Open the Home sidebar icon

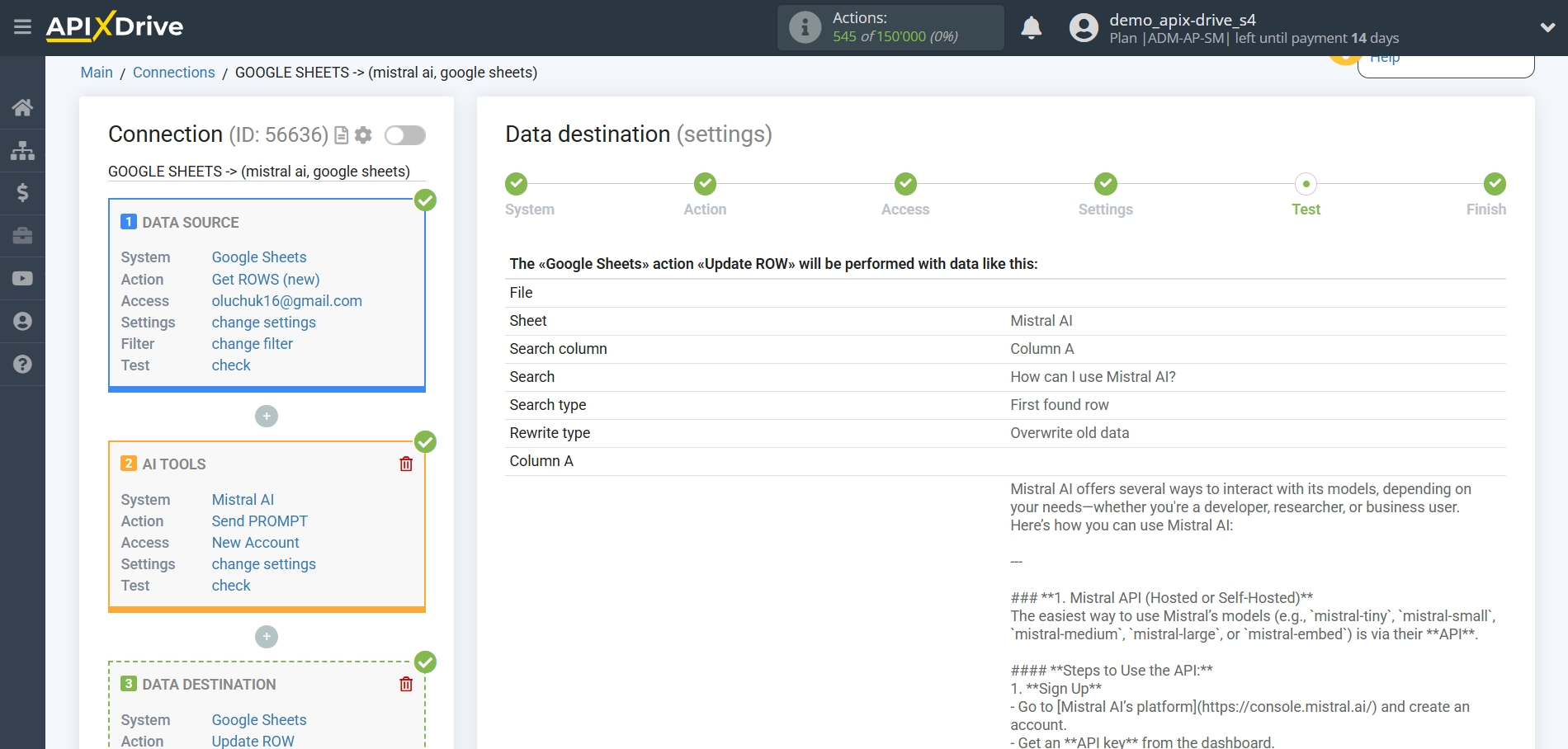coord(22,107)
